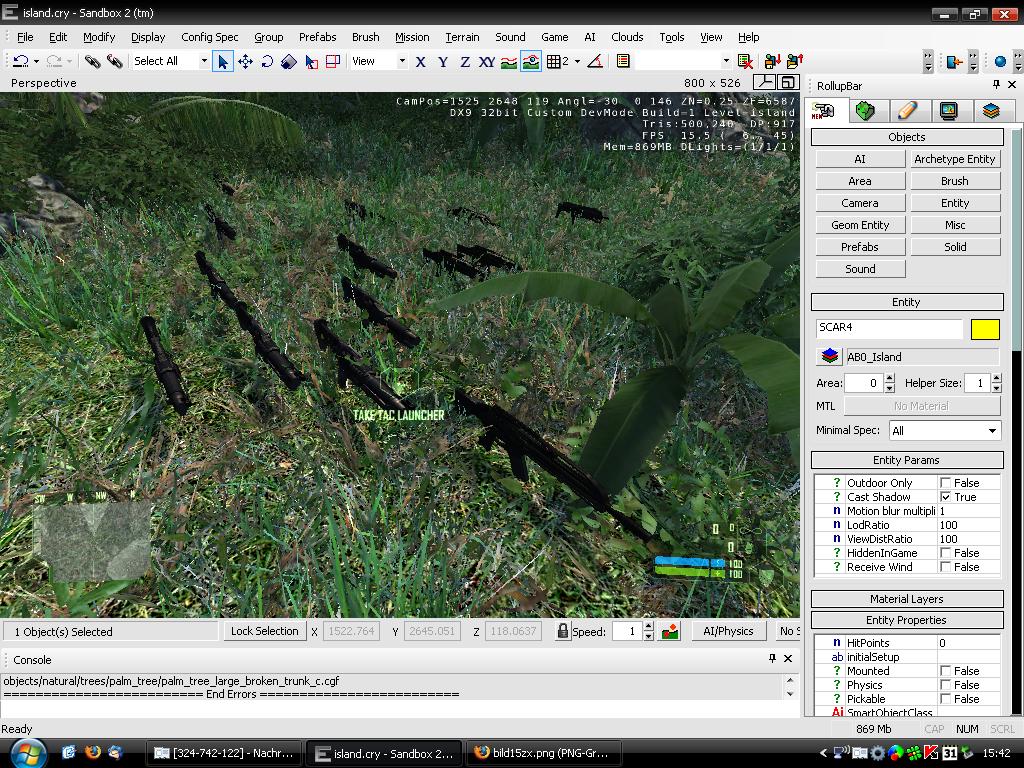Screen dimensions: 1024x768
Task: Lock movement to the Z axis
Action: tap(465, 61)
